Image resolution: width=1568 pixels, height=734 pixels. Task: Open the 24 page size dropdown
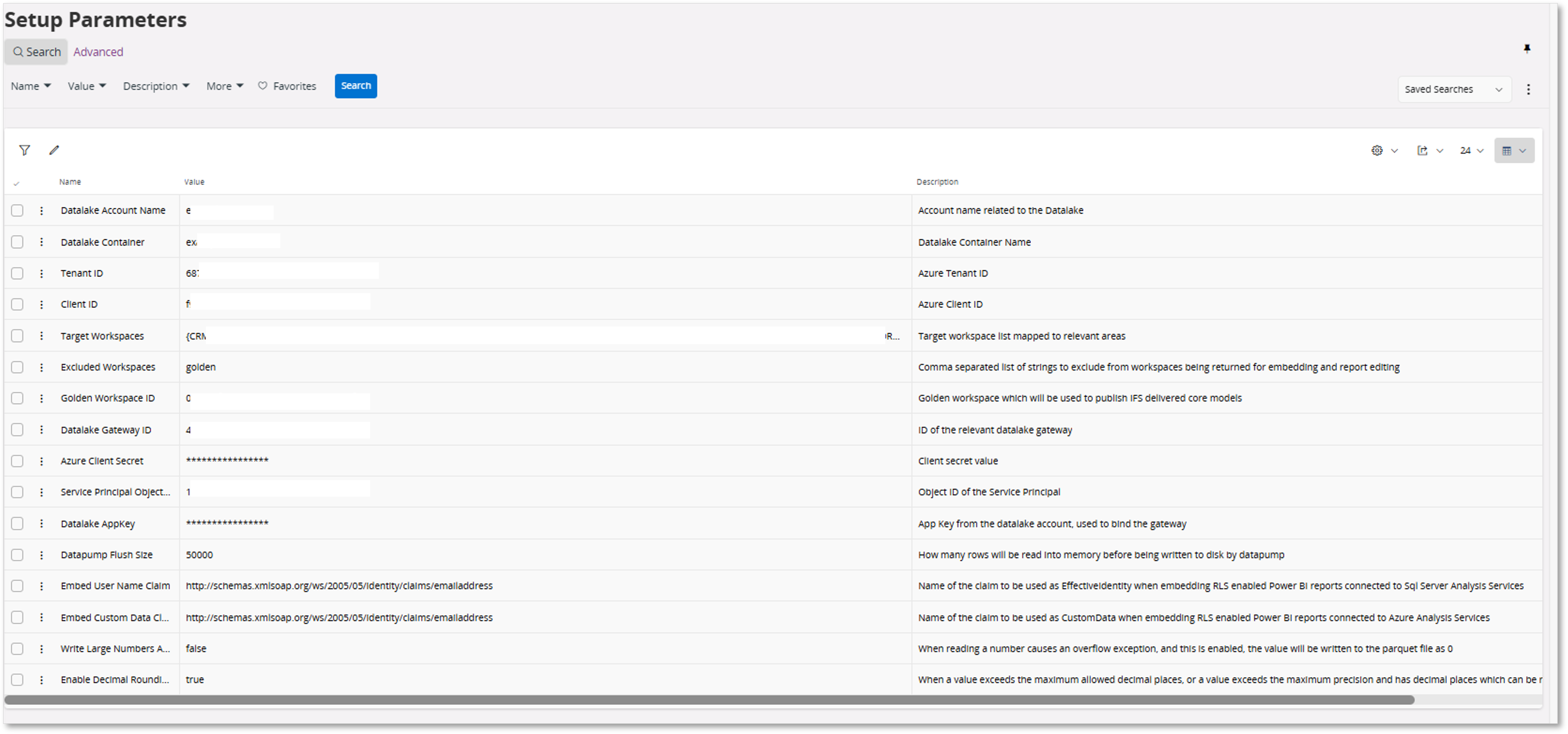click(x=1471, y=150)
